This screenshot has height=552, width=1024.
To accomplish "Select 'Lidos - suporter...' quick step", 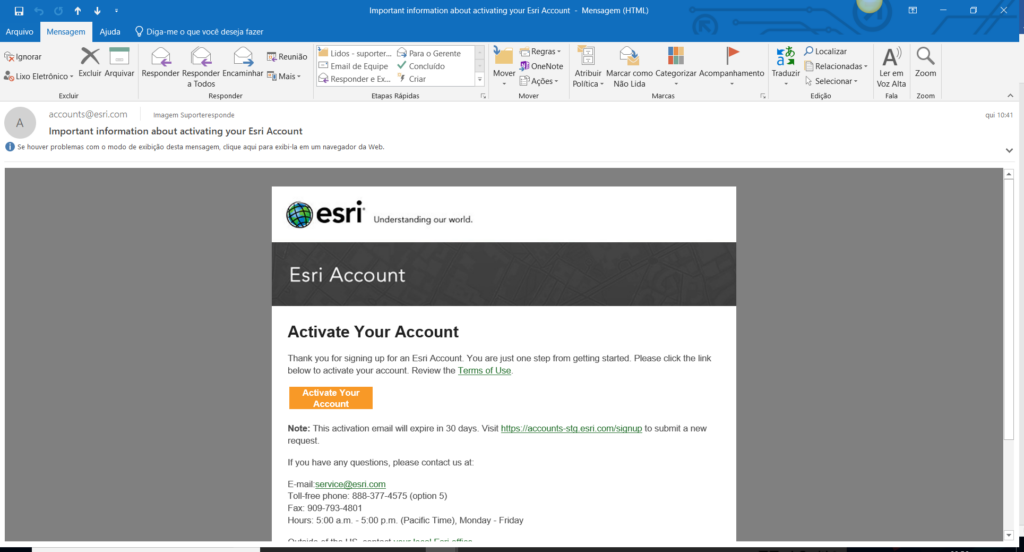I will click(355, 53).
